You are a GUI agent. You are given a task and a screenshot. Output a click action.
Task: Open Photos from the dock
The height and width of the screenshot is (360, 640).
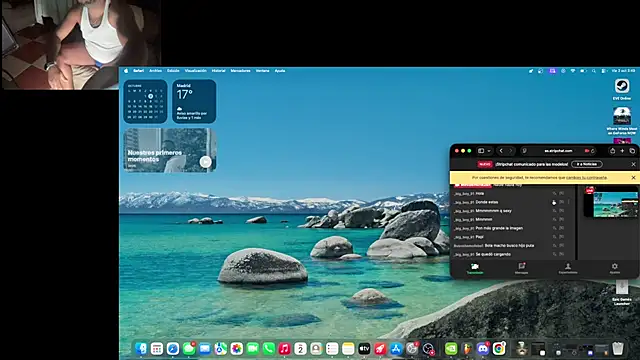click(236, 349)
